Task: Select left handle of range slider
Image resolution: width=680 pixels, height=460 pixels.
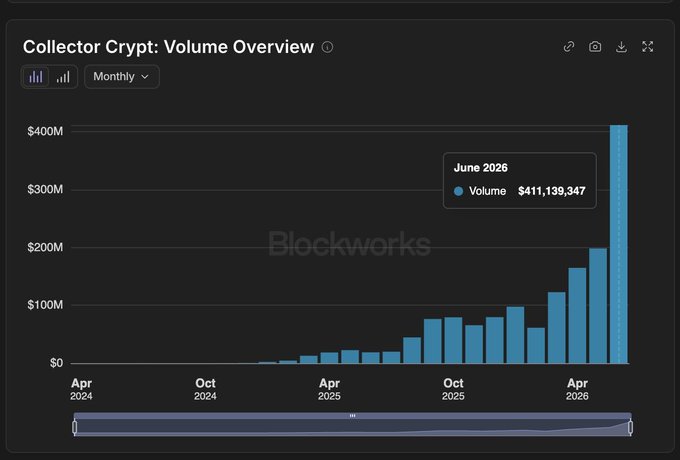Action: (x=75, y=427)
